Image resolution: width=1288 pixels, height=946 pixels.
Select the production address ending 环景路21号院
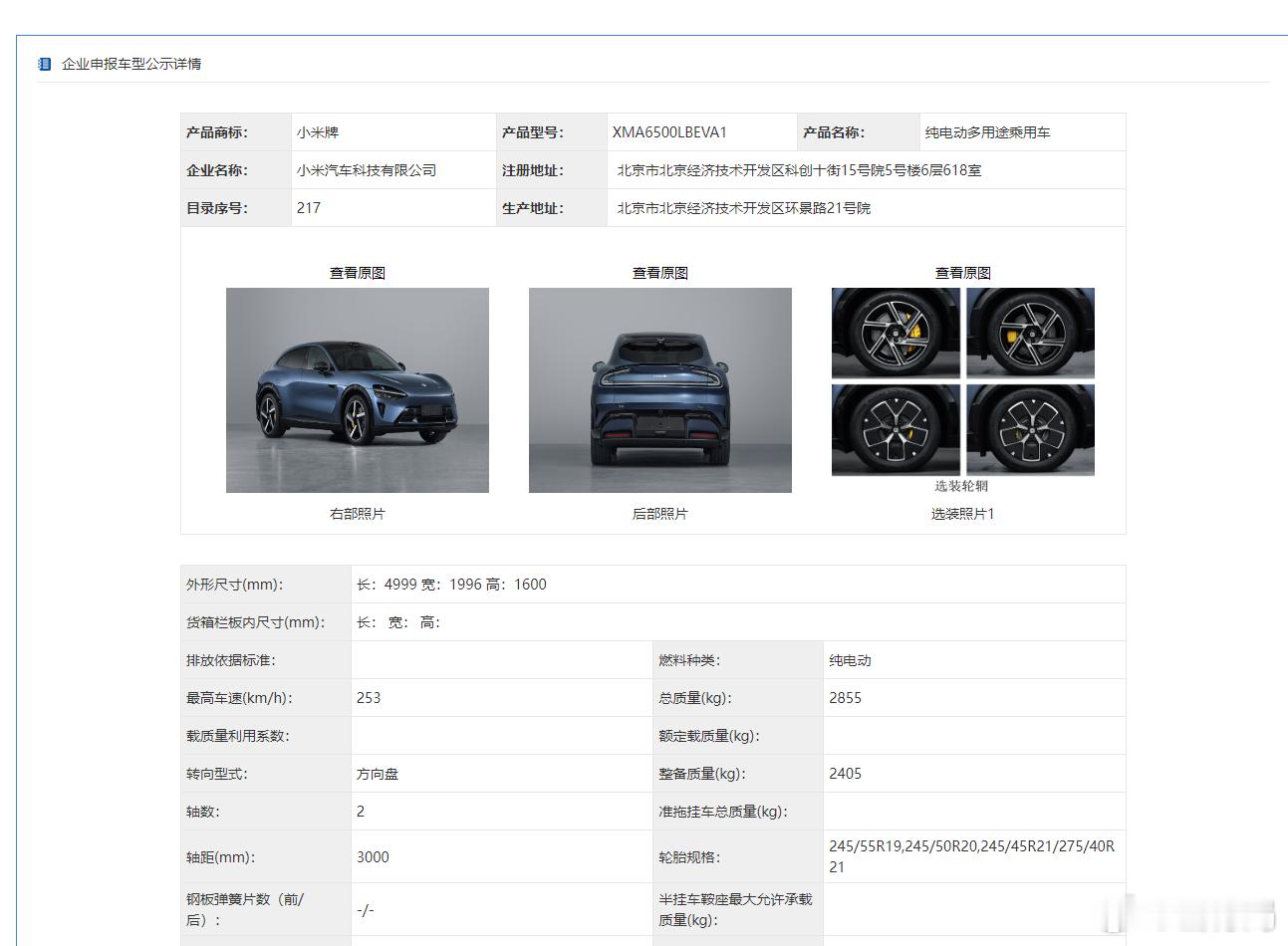coord(743,208)
